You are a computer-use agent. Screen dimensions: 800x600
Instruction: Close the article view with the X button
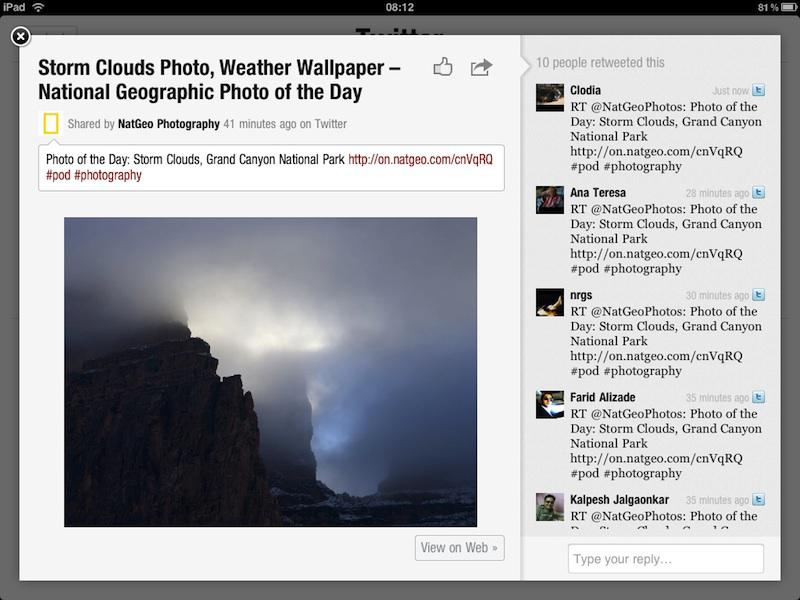[18, 37]
